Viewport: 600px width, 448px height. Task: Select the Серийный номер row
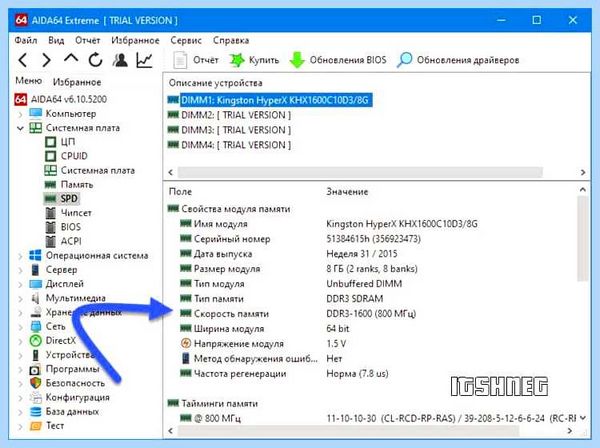(300, 239)
